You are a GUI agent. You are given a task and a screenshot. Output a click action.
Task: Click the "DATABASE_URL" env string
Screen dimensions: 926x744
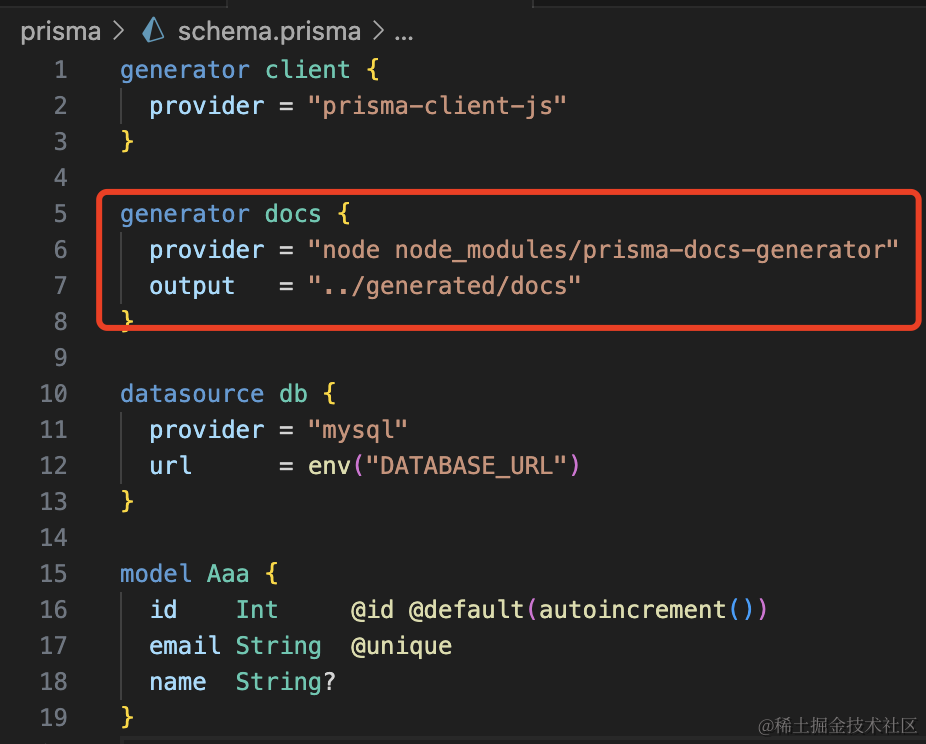tap(466, 466)
